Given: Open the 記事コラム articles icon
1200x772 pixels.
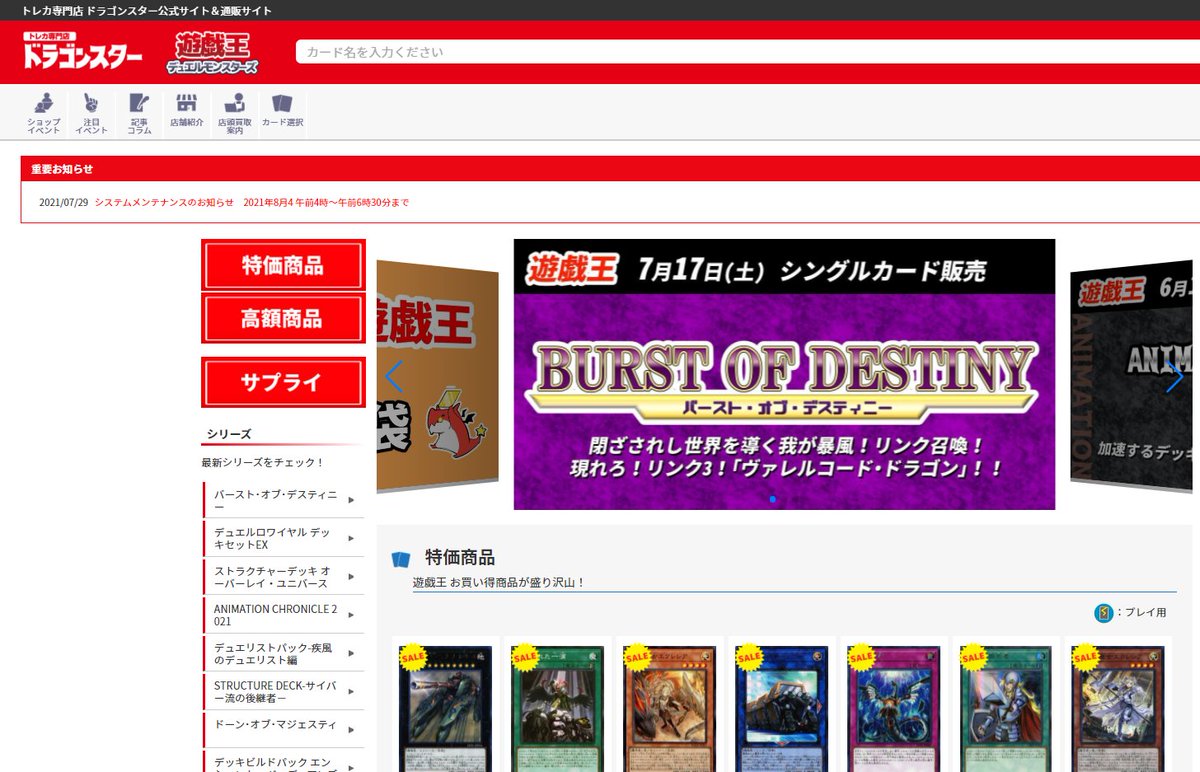Looking at the screenshot, I should click(x=139, y=113).
